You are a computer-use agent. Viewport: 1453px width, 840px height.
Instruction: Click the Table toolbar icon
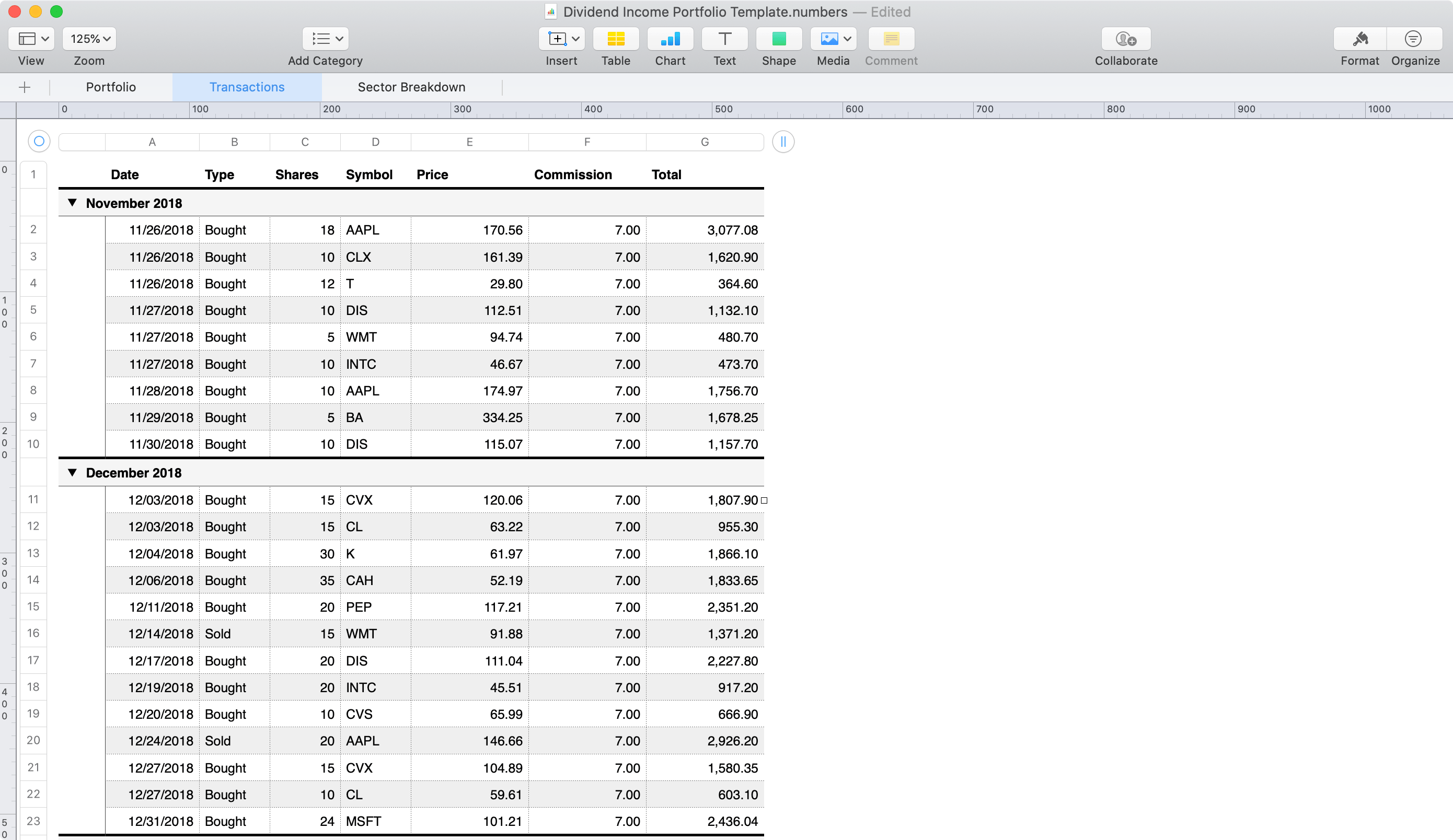click(x=615, y=39)
